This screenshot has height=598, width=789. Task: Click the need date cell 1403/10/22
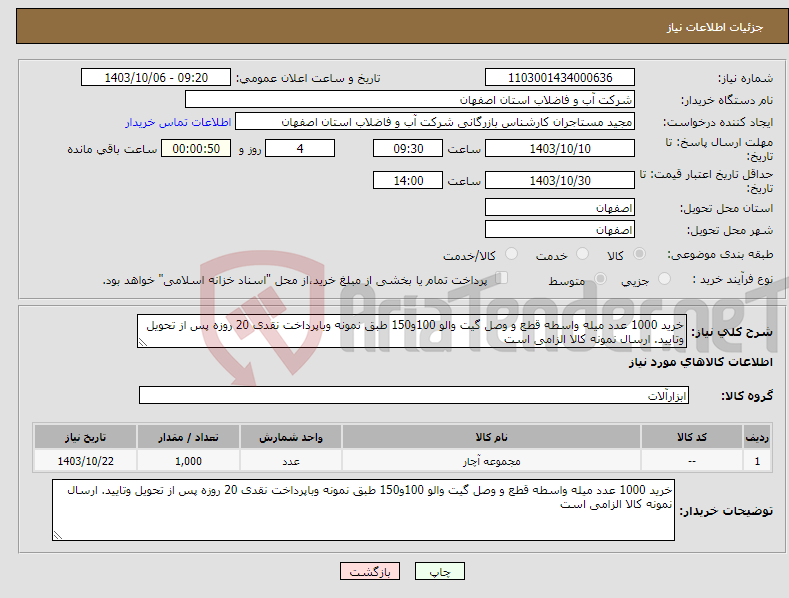[x=86, y=461]
